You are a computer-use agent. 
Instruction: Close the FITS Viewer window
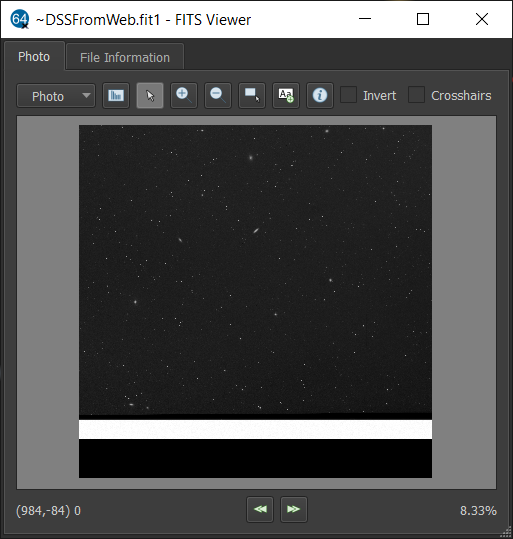pyautogui.click(x=482, y=19)
